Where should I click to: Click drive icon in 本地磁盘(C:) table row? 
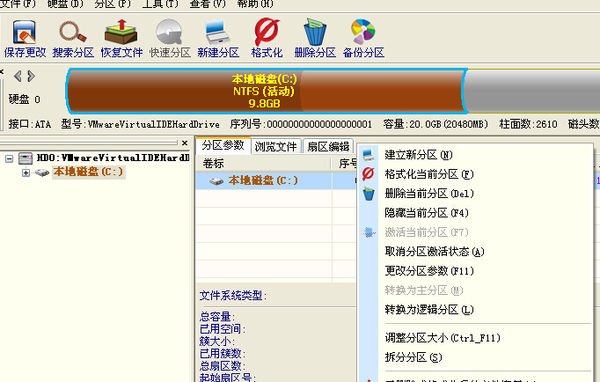(217, 181)
